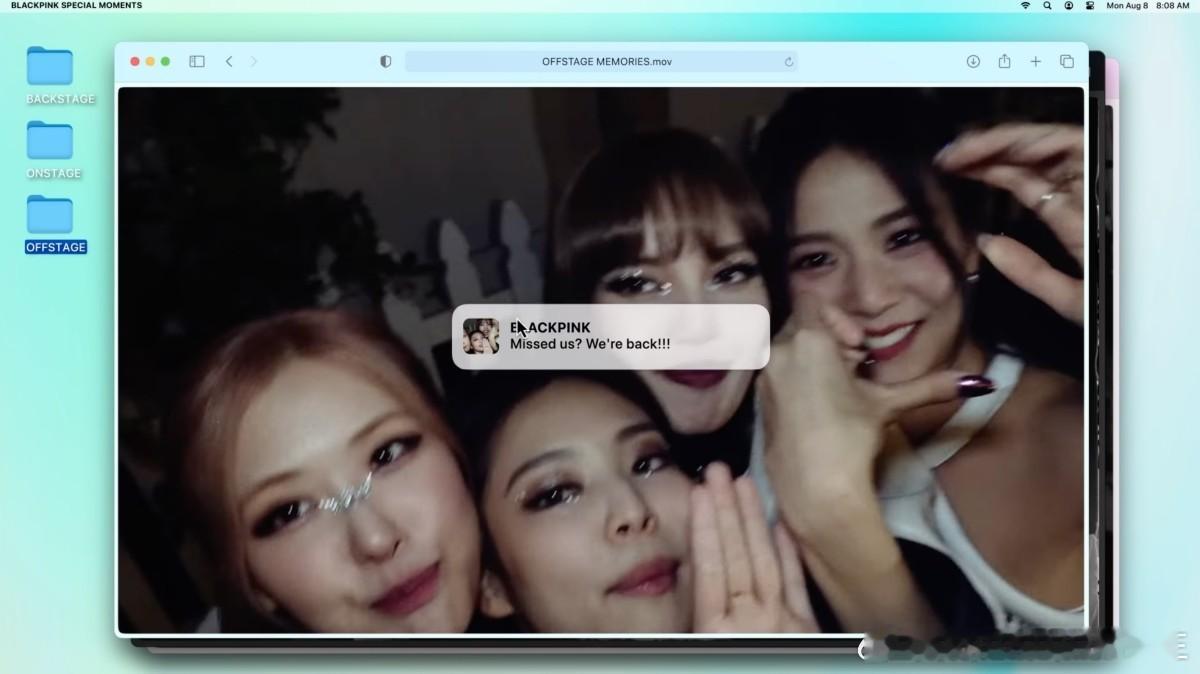Open the ONSTAGE folder
Viewport: 1200px width, 674px height.
coord(50,140)
